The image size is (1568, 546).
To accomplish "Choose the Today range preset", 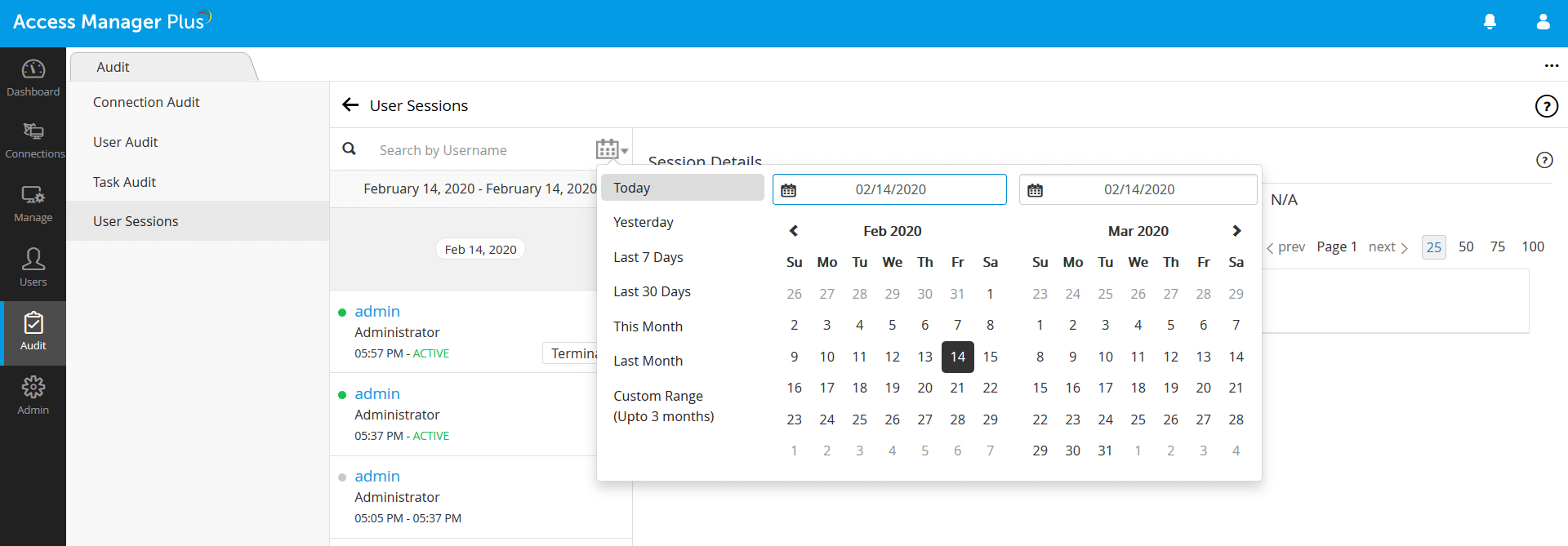I will click(x=682, y=188).
